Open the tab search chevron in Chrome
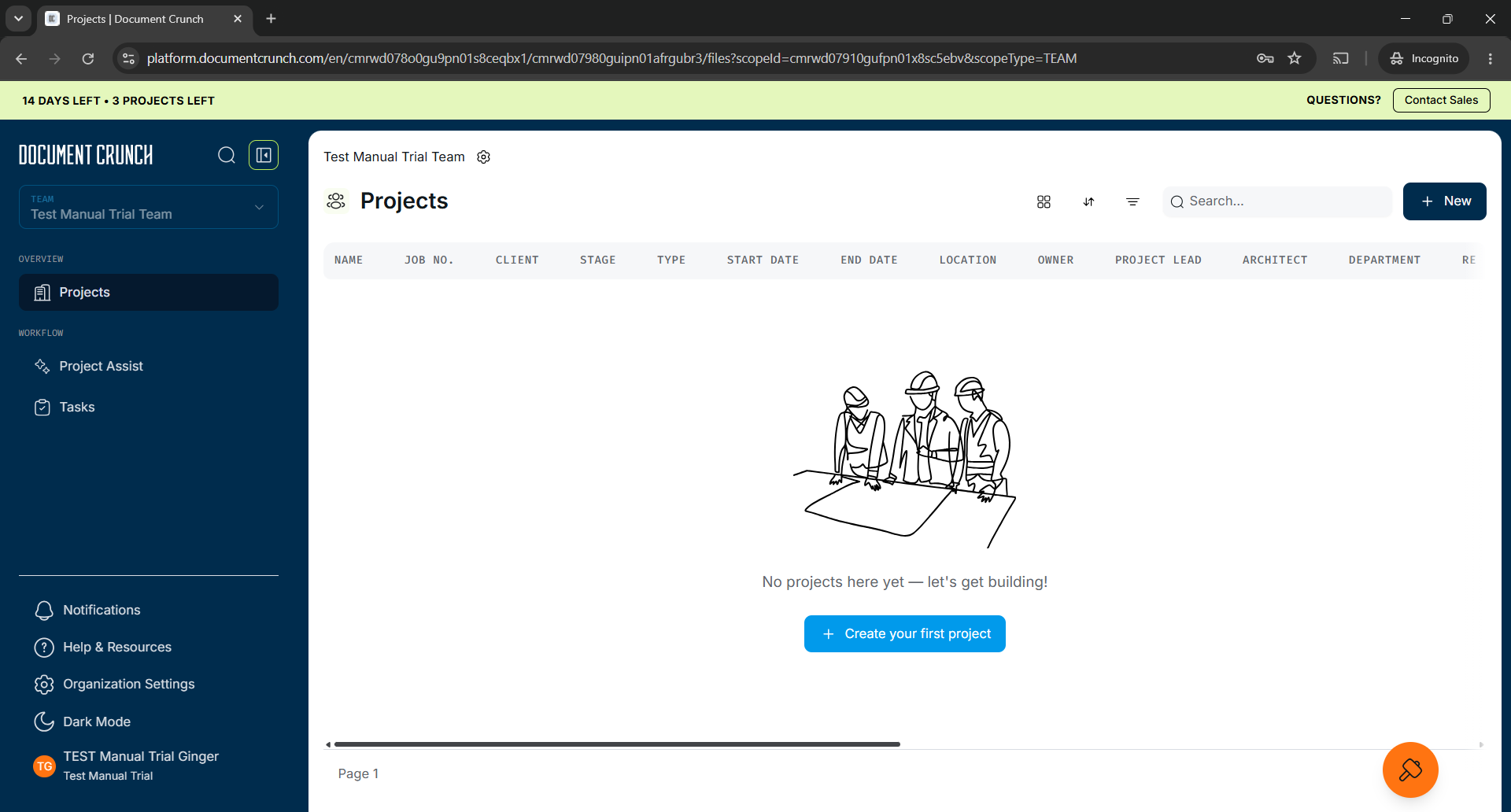Image resolution: width=1511 pixels, height=812 pixels. (x=18, y=18)
